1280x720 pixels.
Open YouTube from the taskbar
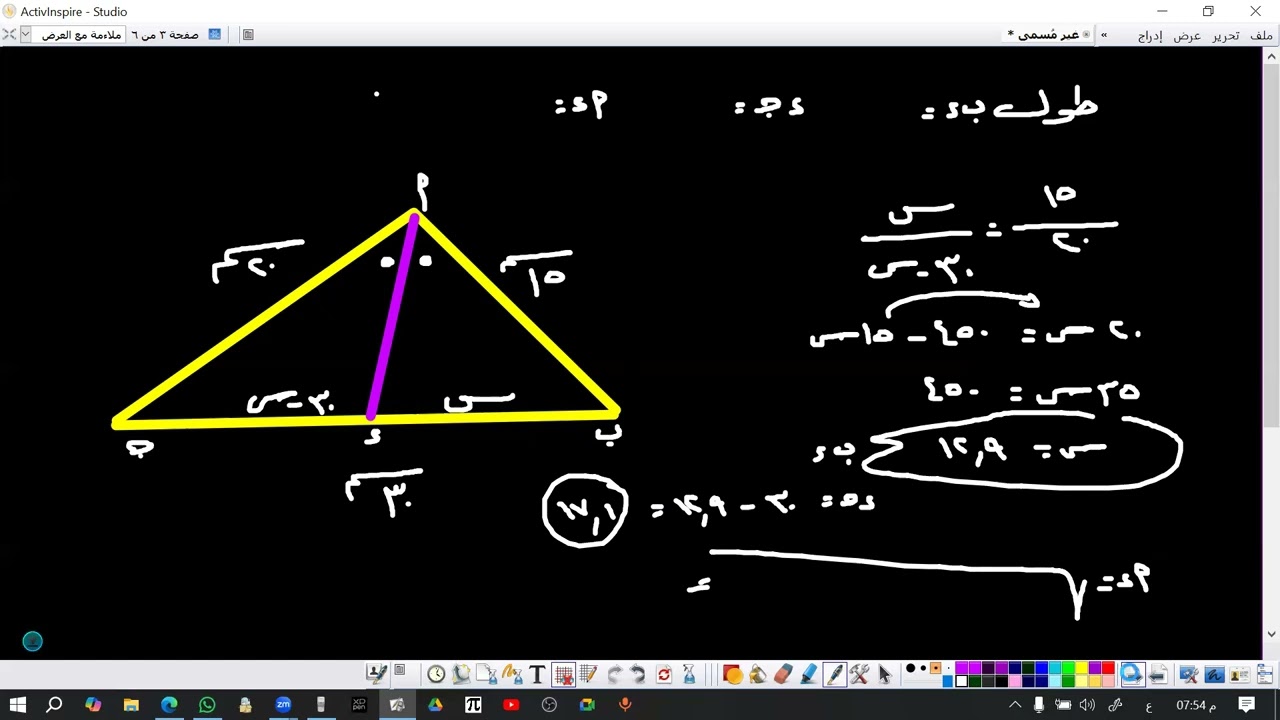511,705
